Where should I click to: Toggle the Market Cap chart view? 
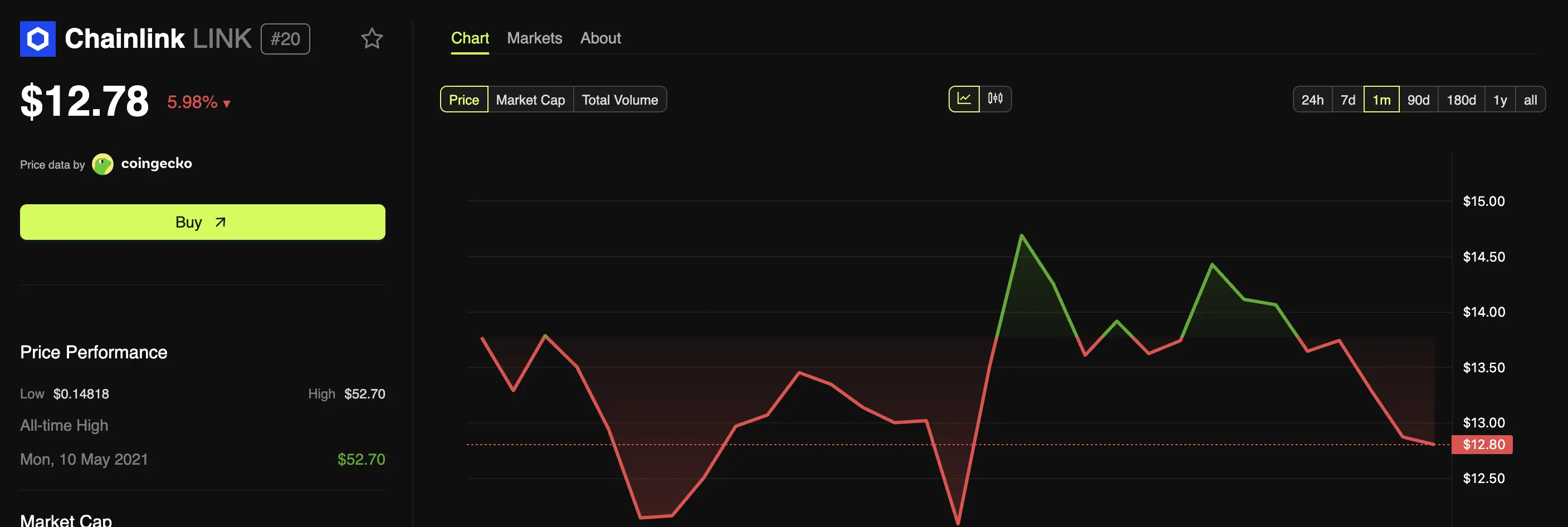530,99
